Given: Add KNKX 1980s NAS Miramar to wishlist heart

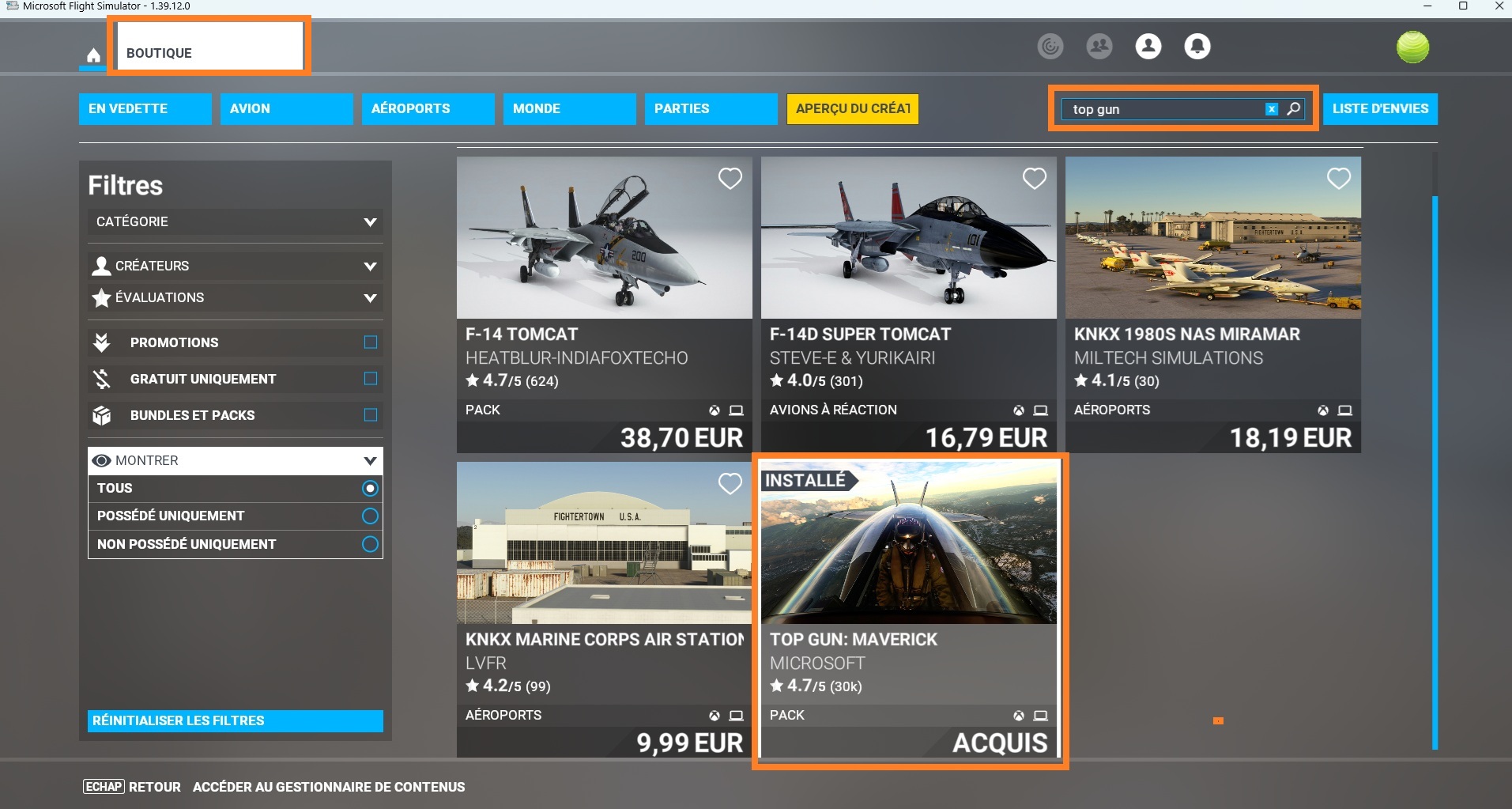Looking at the screenshot, I should click(x=1339, y=179).
